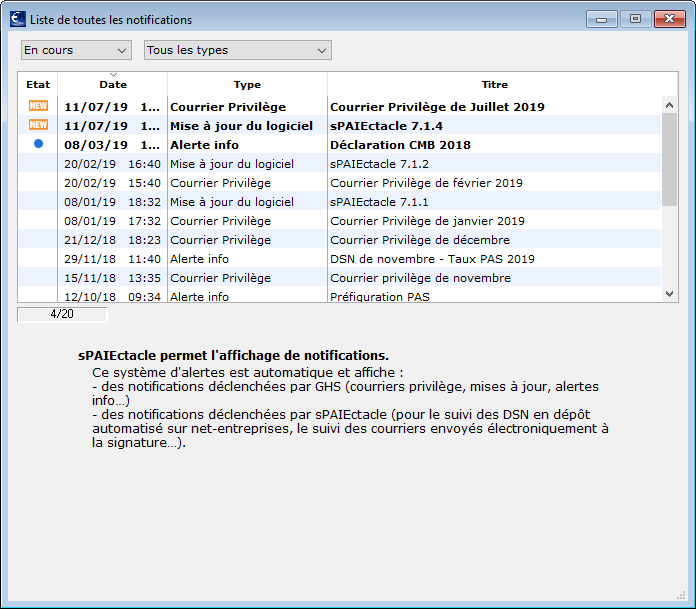Click the 4/20 counter field

pyautogui.click(x=62, y=314)
